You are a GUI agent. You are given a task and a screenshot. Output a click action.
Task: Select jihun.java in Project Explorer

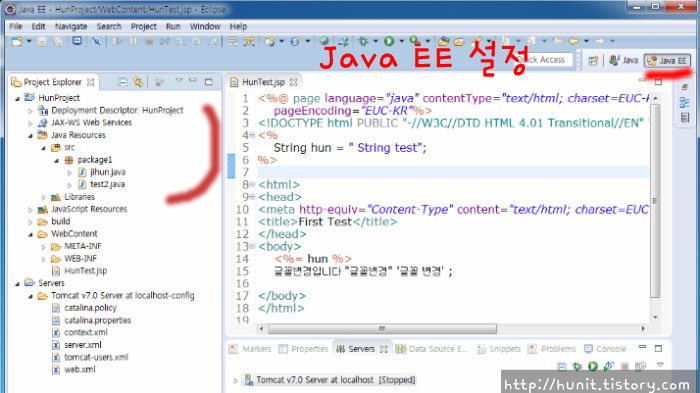(x=101, y=172)
